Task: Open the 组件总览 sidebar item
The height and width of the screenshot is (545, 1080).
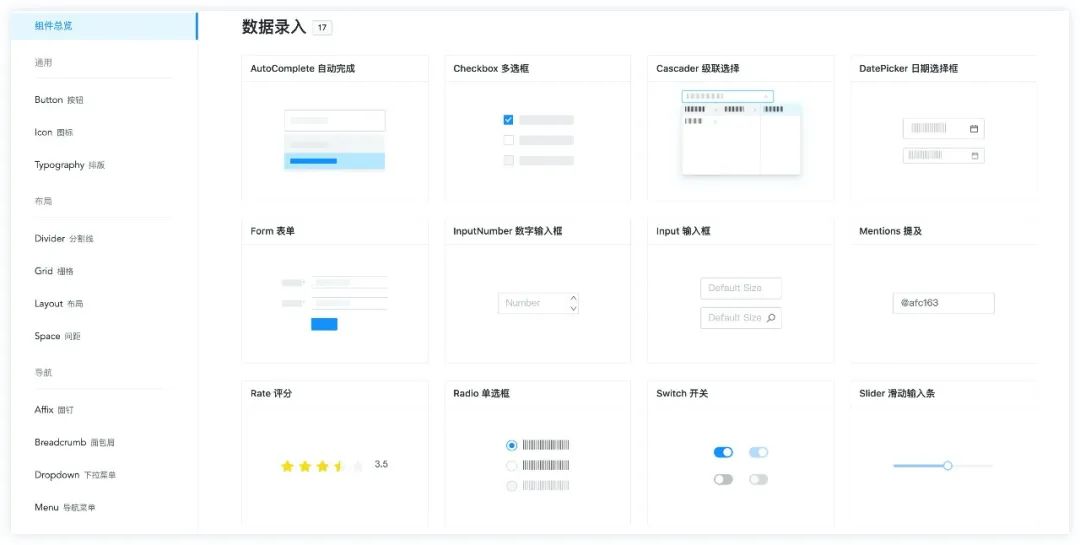Action: pyautogui.click(x=54, y=26)
